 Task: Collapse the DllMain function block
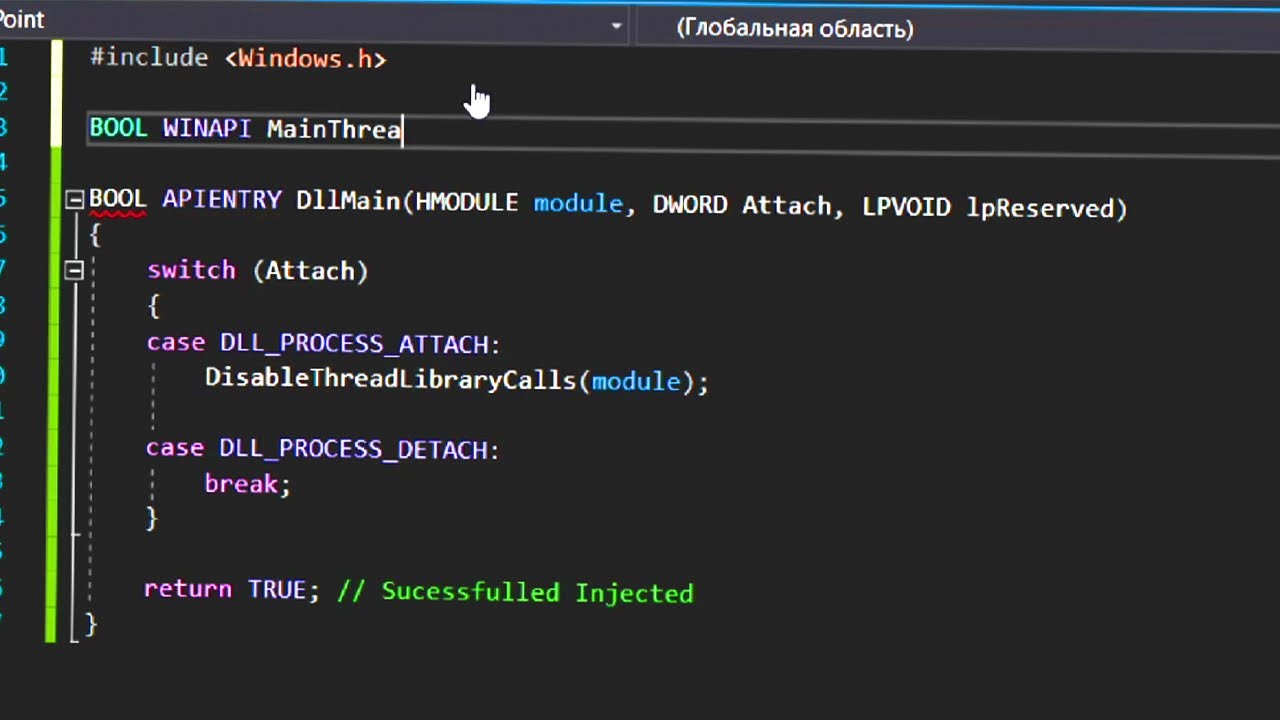click(74, 200)
